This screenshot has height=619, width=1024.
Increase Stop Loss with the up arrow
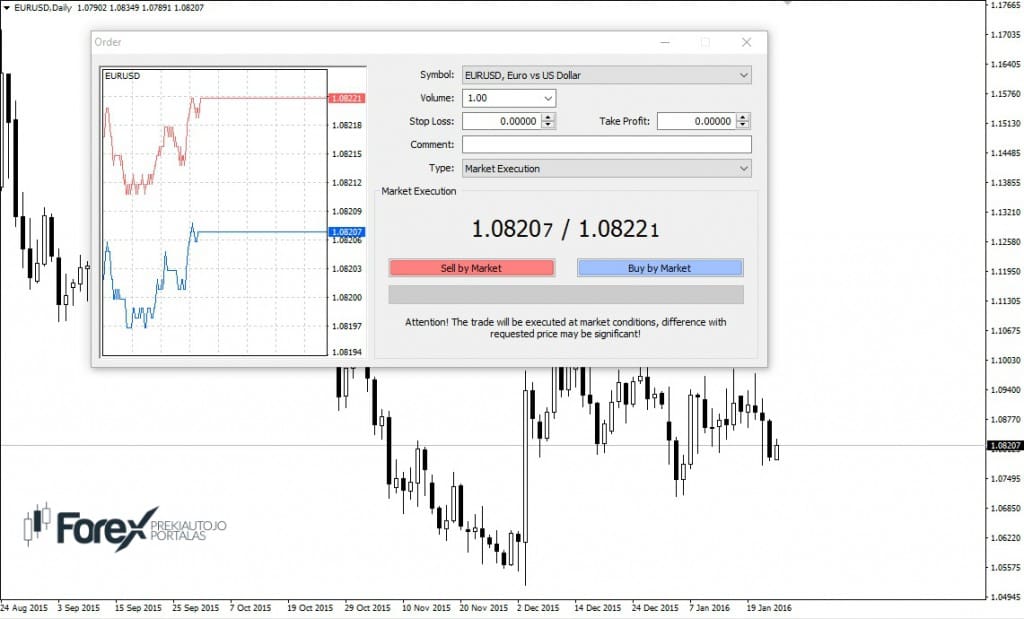click(x=549, y=118)
